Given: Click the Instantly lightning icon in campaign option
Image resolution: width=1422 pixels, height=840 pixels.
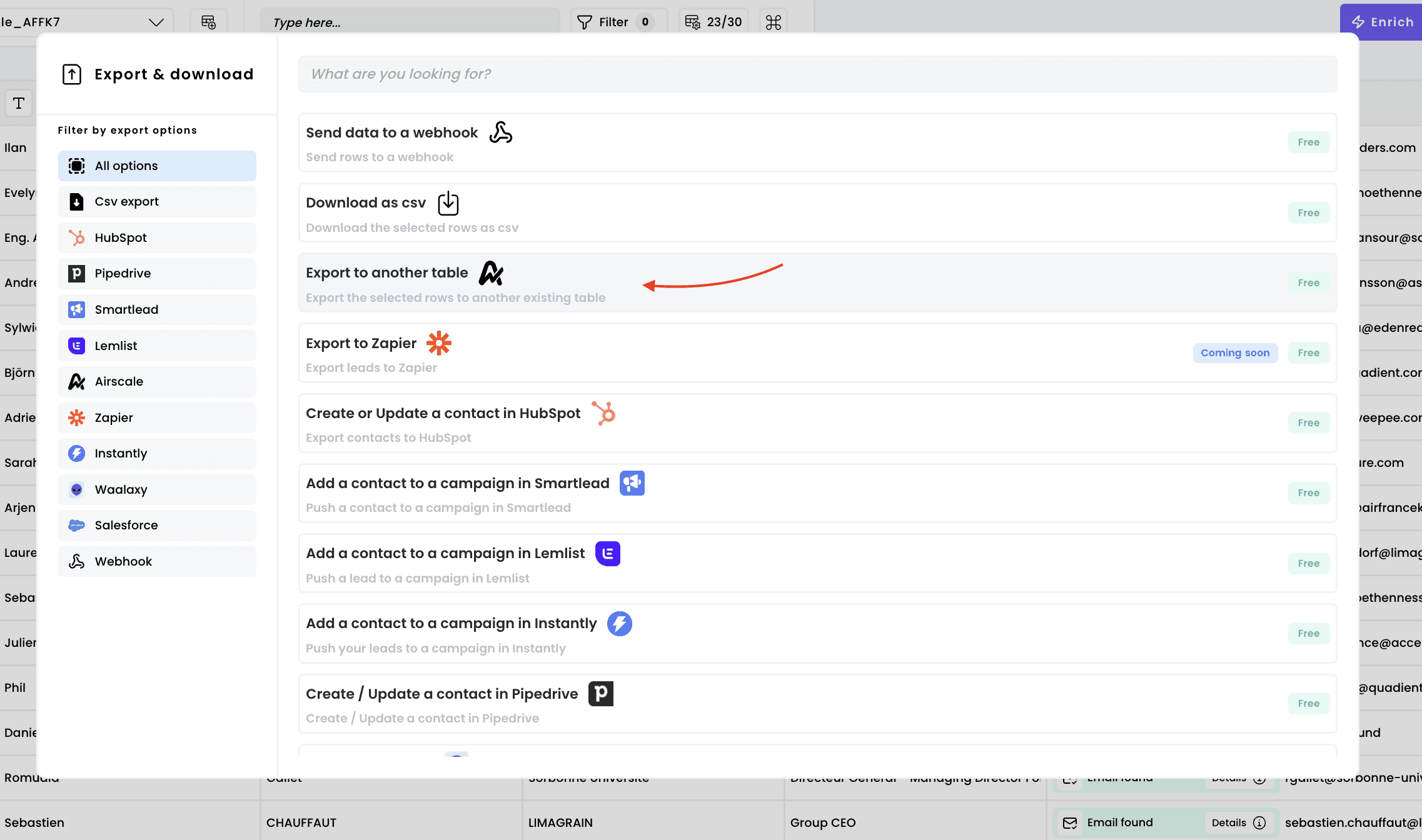Looking at the screenshot, I should 619,624.
